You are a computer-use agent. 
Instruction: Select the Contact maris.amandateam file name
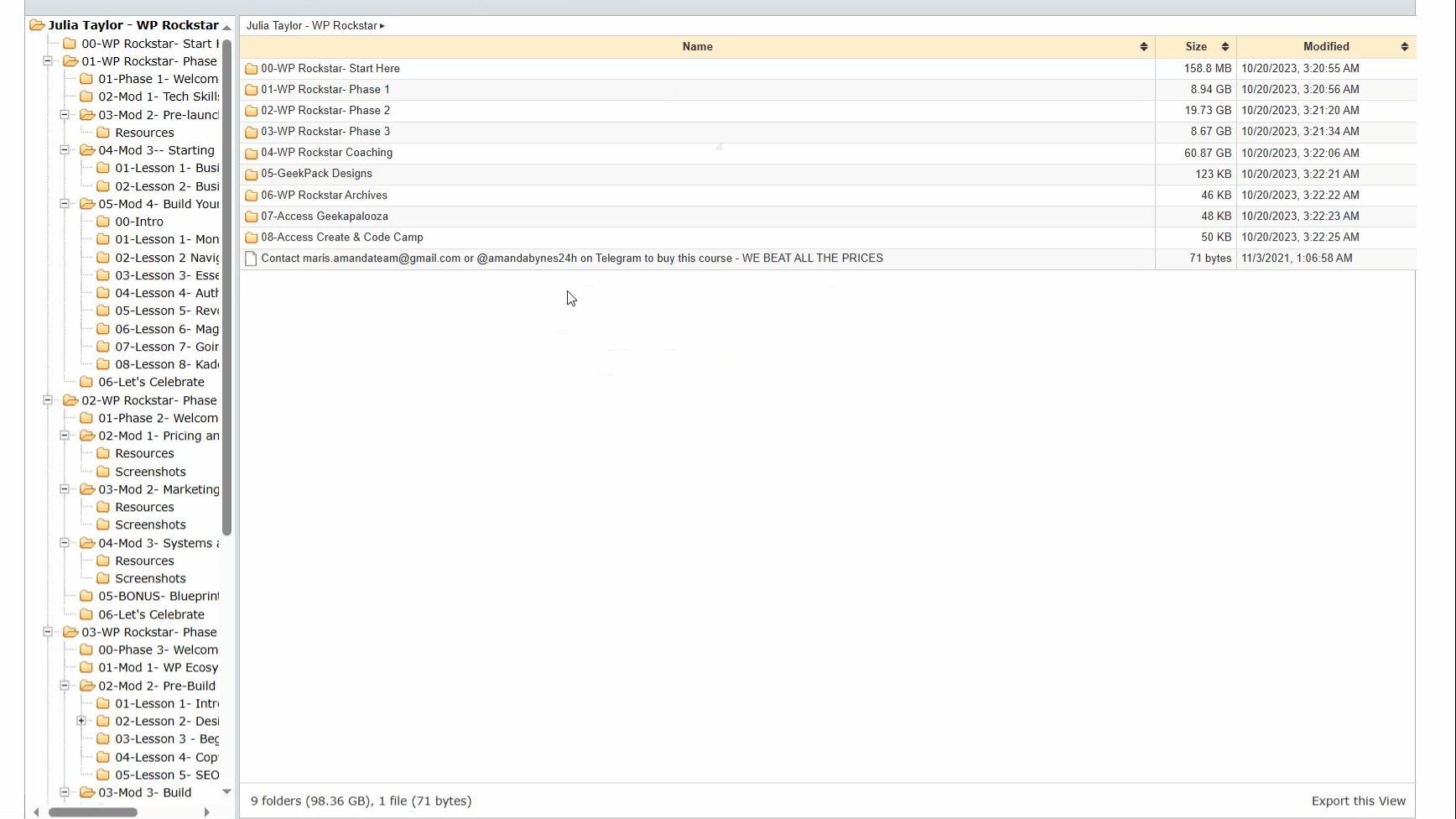coord(572,258)
